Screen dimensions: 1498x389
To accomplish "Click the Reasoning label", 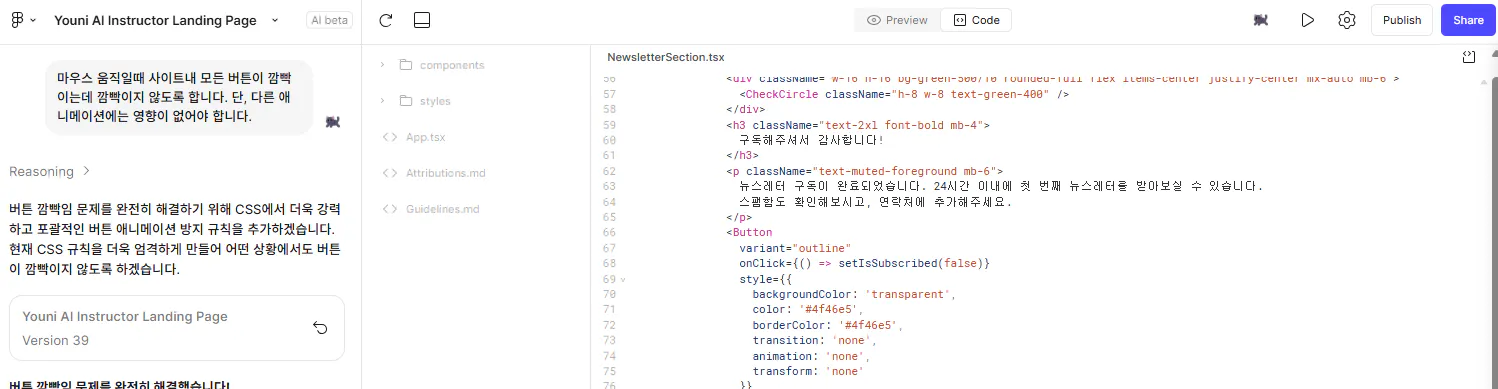I will [41, 171].
